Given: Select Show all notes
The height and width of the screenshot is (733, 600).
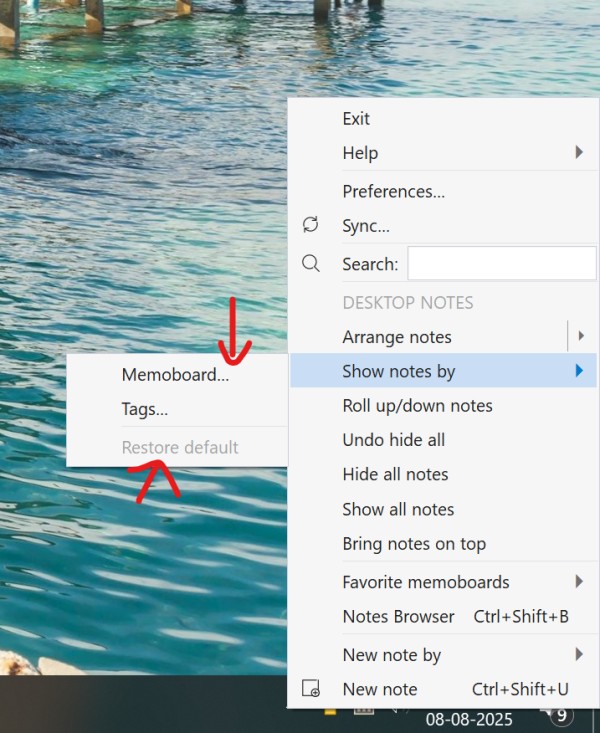Looking at the screenshot, I should tap(398, 509).
